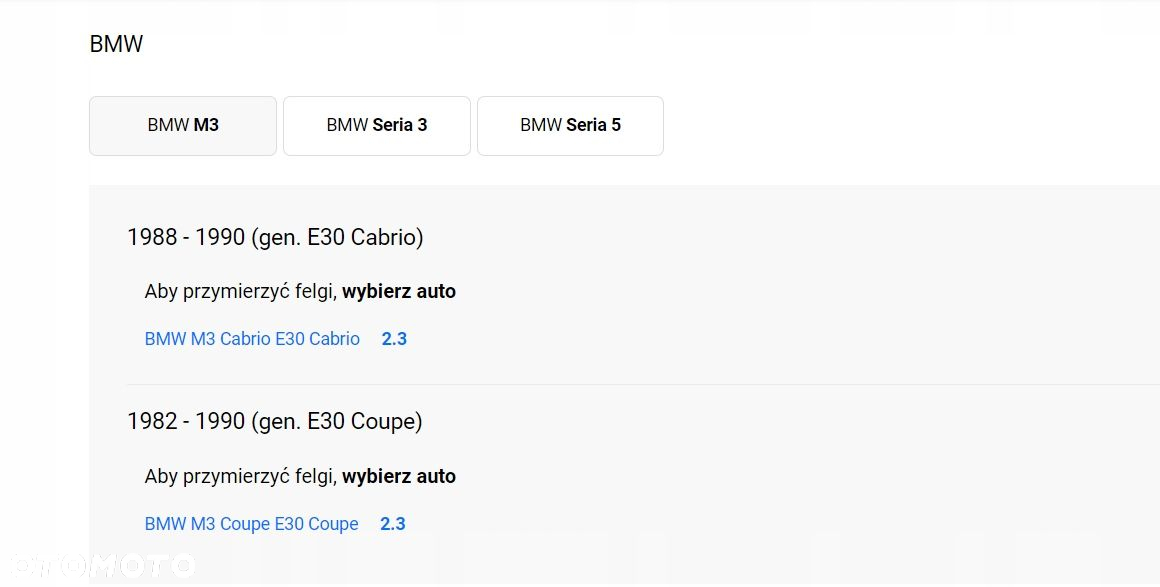Open the BMW M3 Cabrio E30 Cabrio link
The image size is (1160, 587).
point(252,339)
